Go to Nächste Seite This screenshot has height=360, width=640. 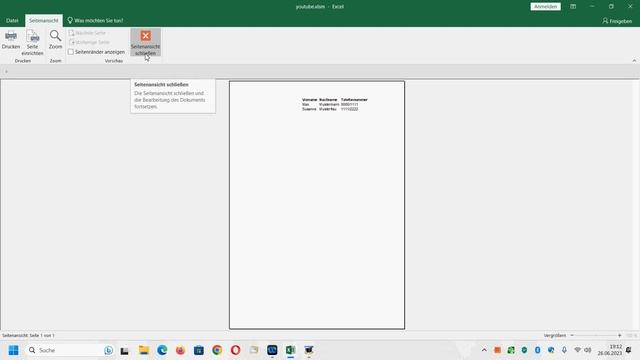click(x=87, y=33)
